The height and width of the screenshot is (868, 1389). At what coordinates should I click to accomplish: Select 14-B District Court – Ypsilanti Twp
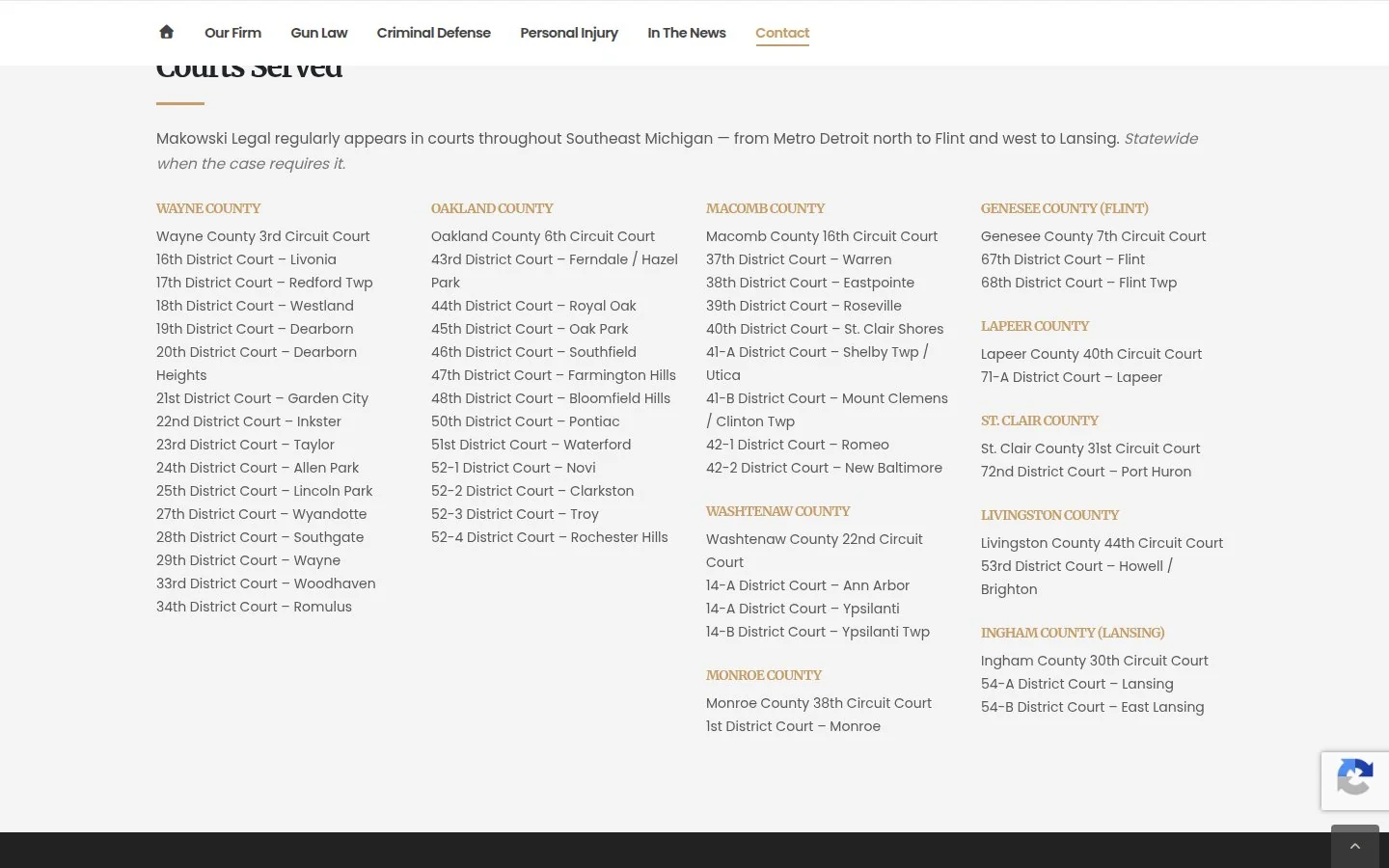pyautogui.click(x=818, y=632)
